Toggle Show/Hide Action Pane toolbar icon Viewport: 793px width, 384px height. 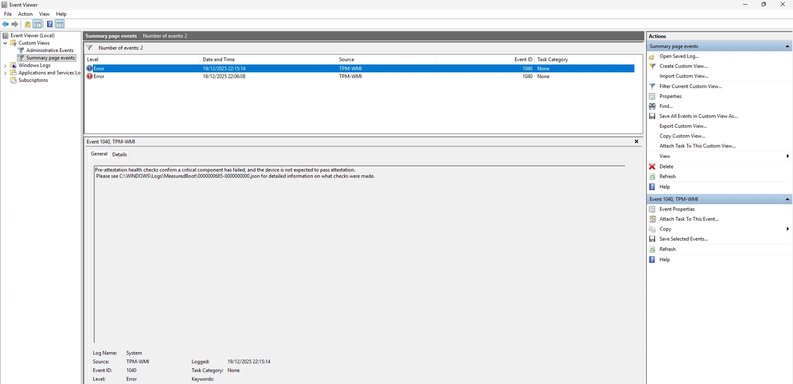tap(60, 24)
